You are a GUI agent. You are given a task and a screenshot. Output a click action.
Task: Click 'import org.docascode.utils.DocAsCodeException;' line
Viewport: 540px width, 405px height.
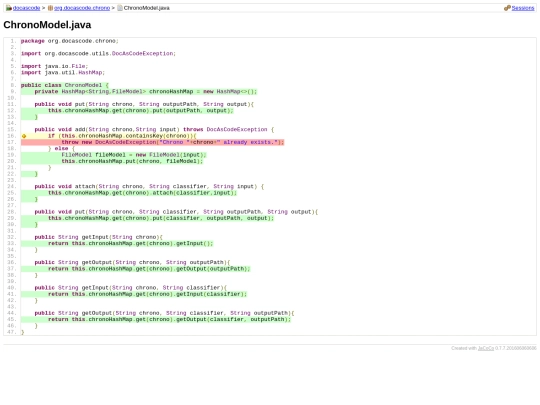(98, 54)
